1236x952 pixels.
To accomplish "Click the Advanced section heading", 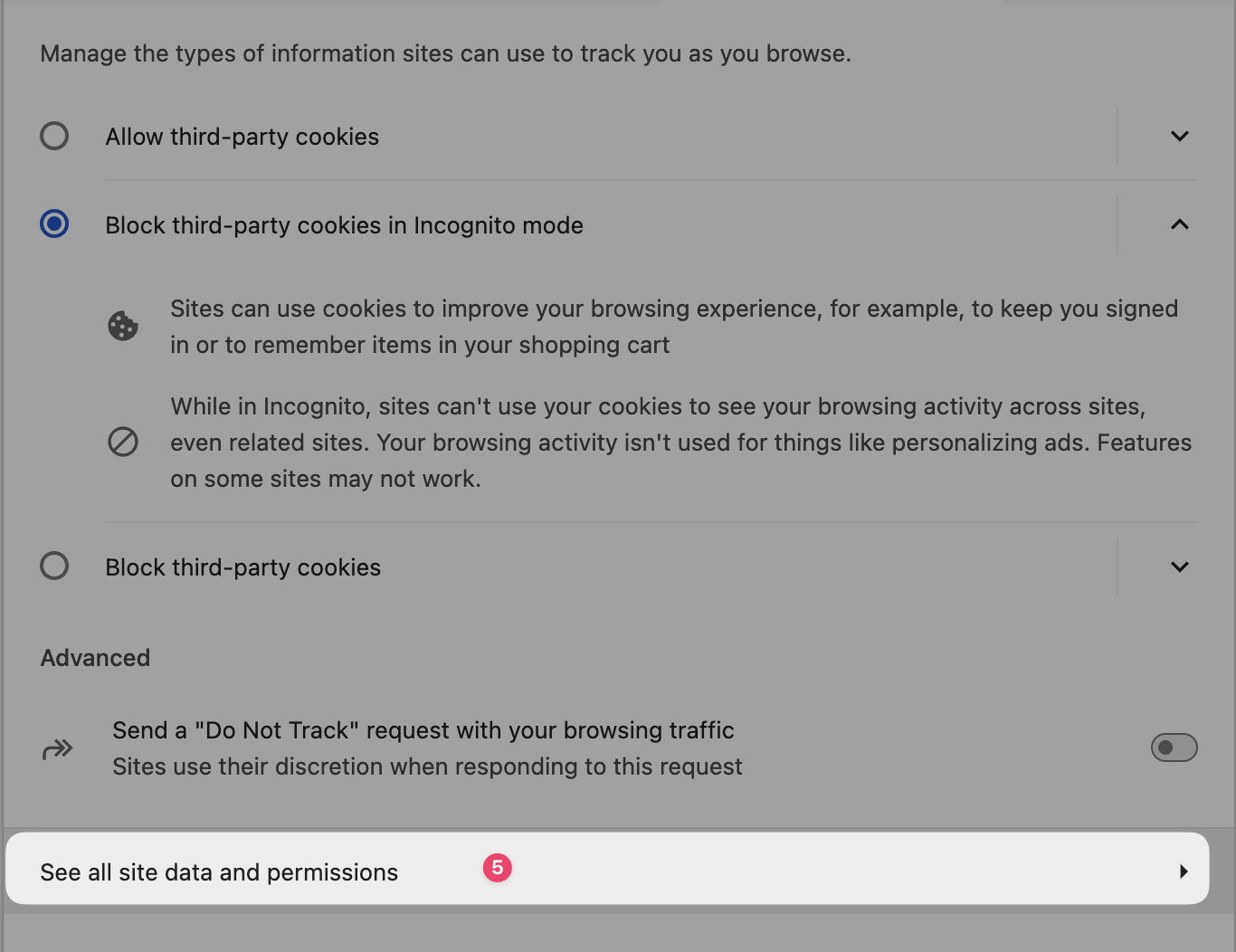I will [95, 658].
